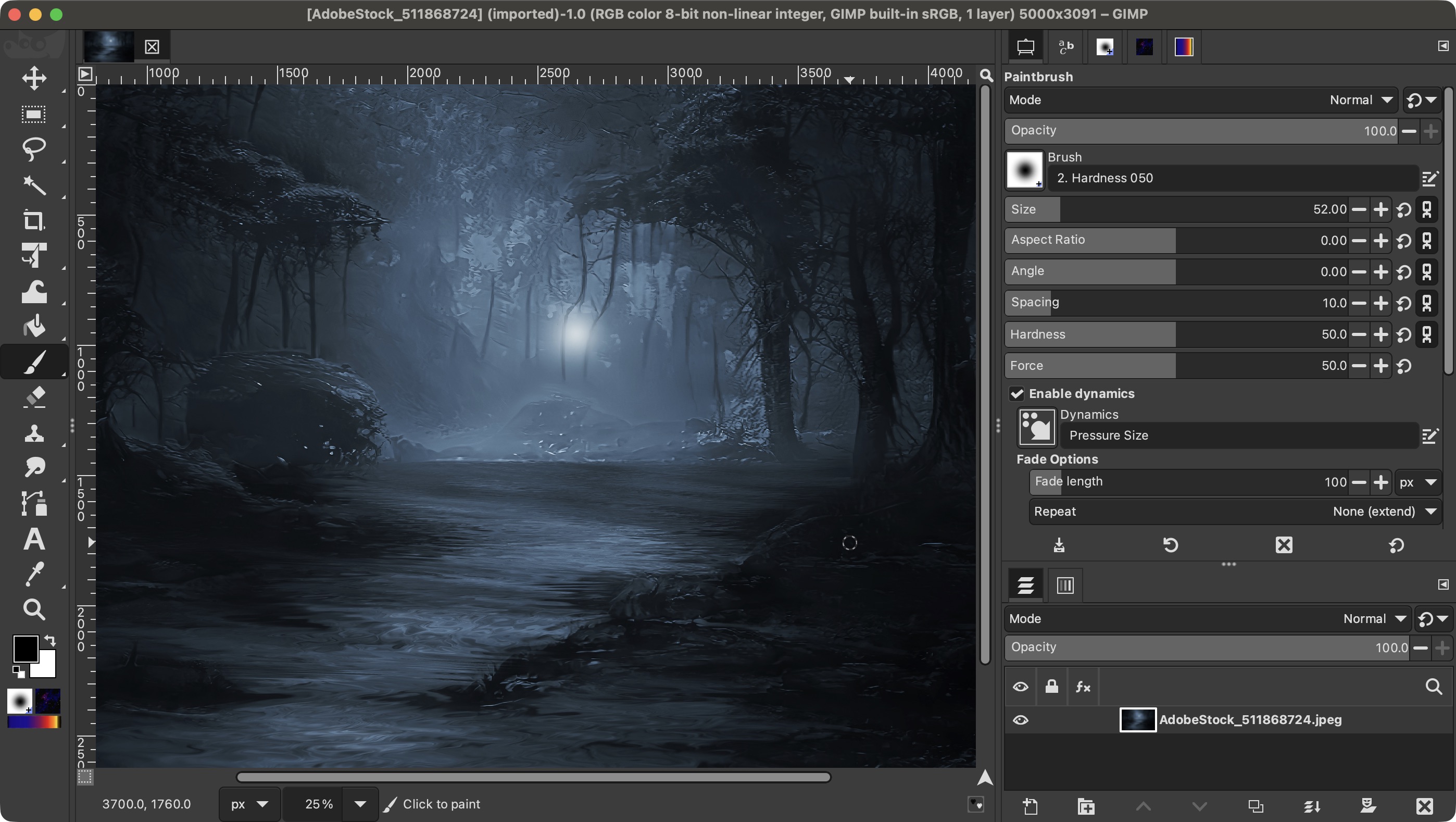Select the Fuzzy Select wand tool
This screenshot has height=822, width=1456.
(34, 185)
